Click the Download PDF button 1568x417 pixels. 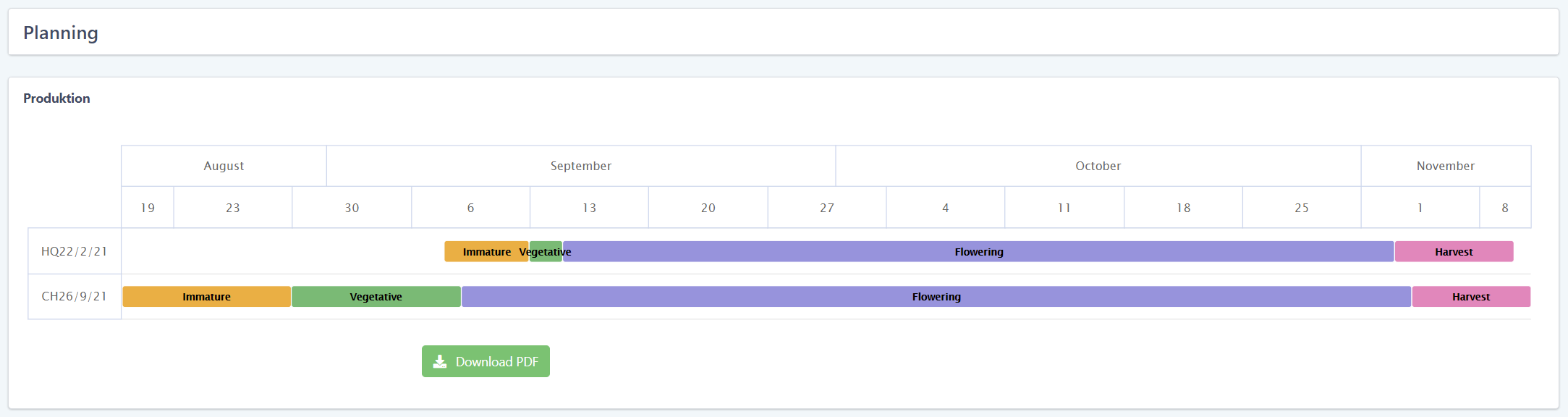pyautogui.click(x=486, y=361)
